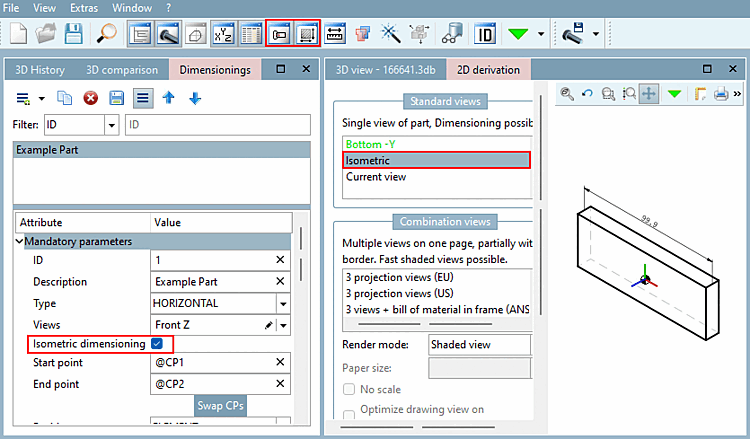The height and width of the screenshot is (439, 750).
Task: Open the View menu
Action: tap(44, 8)
